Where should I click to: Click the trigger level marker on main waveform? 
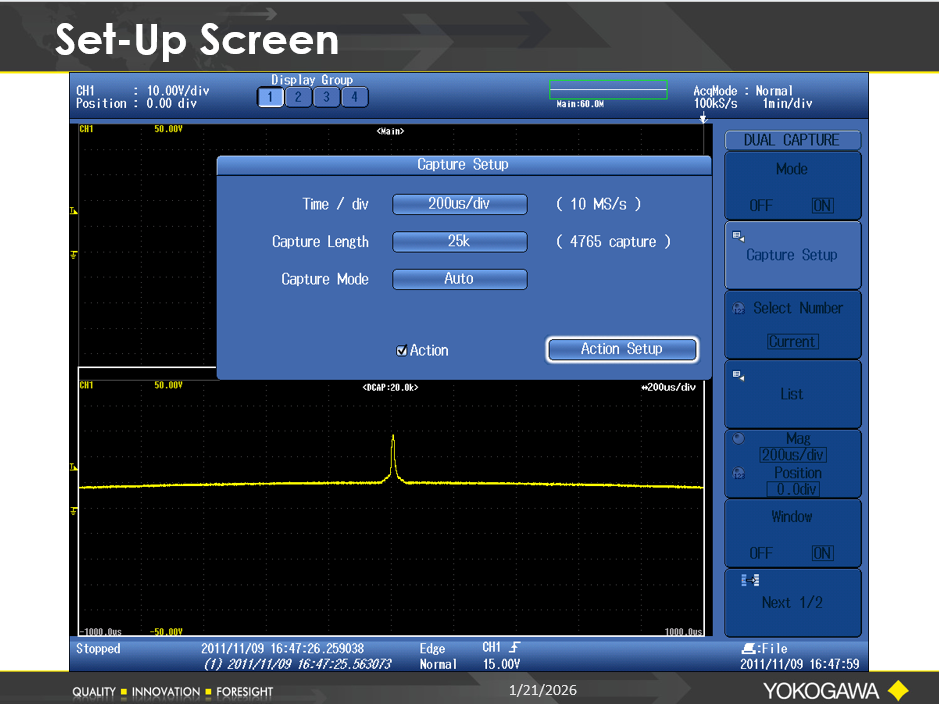73,211
